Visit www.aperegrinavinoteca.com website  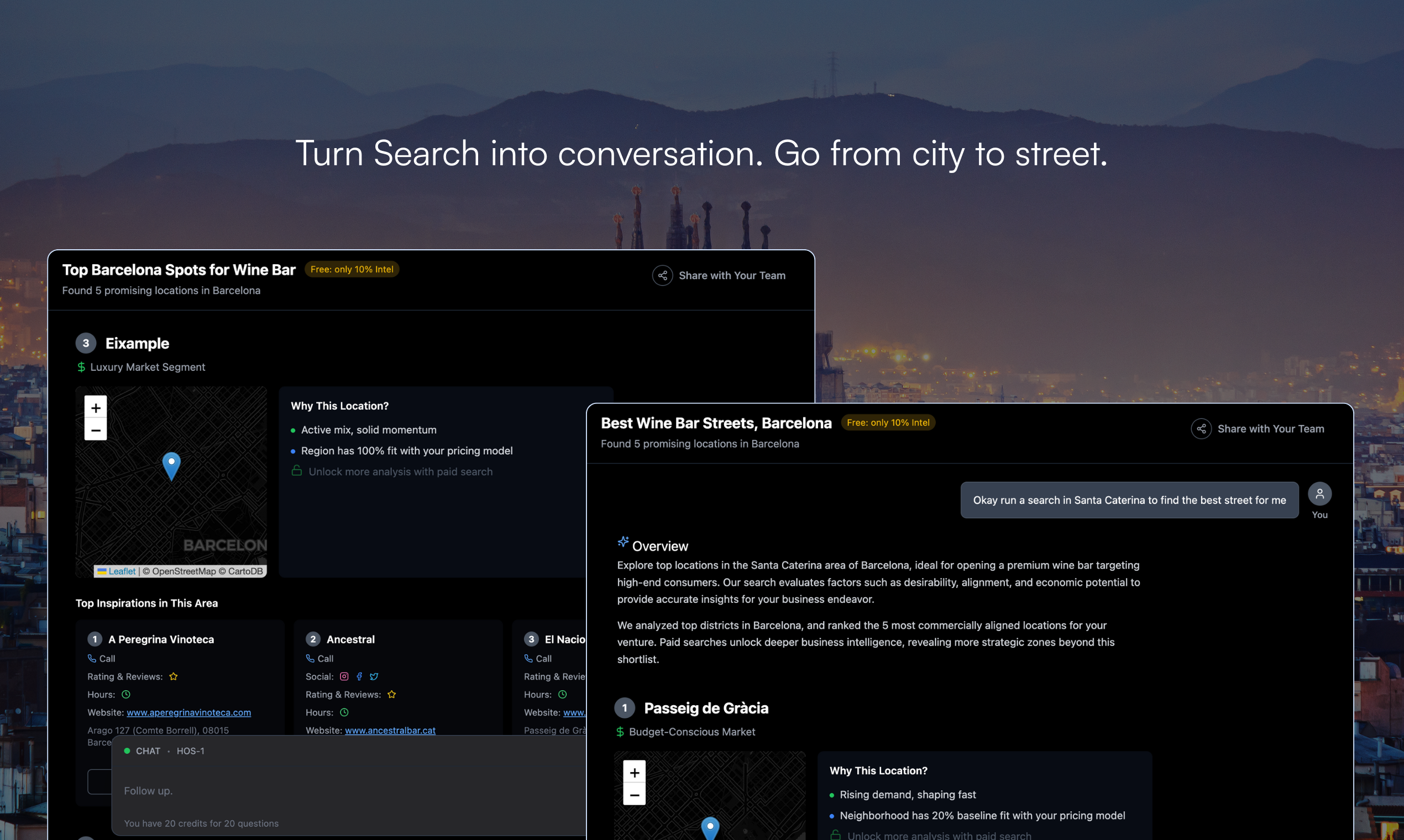189,713
